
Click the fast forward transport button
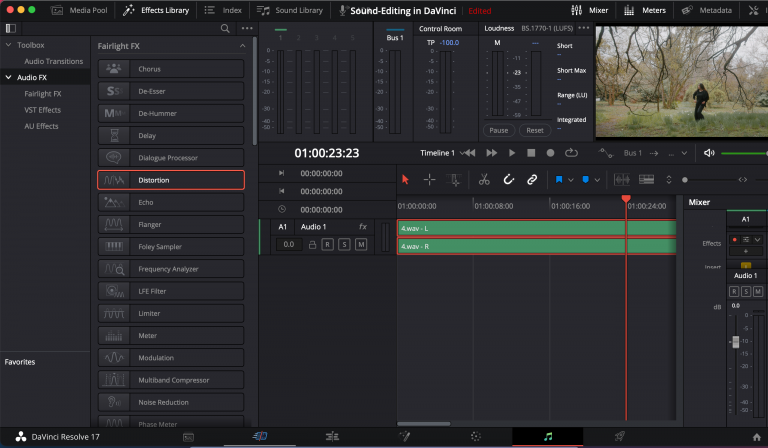pos(491,153)
